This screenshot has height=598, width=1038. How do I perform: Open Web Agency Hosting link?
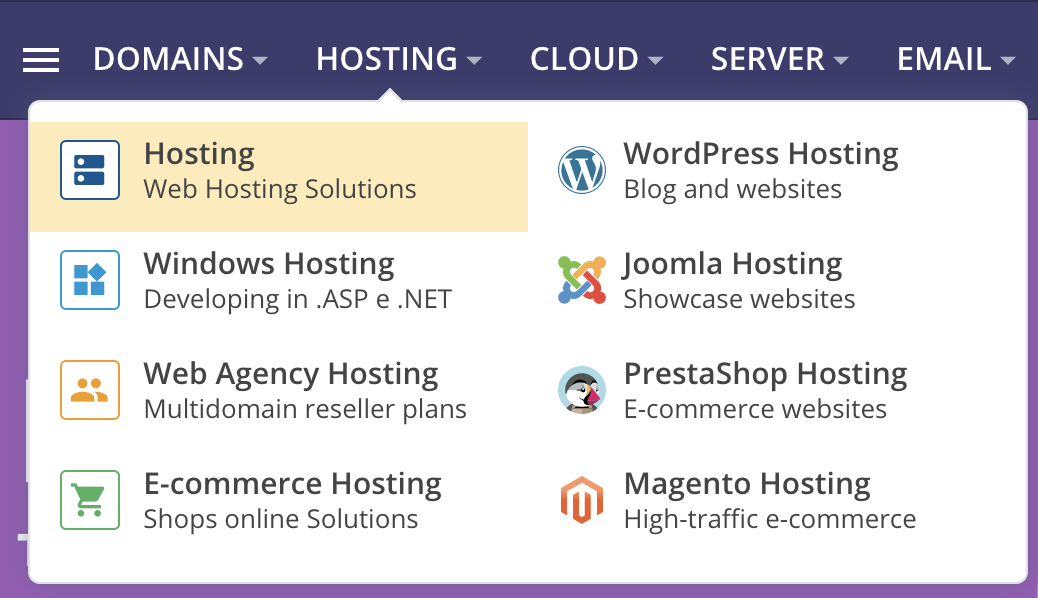click(291, 374)
